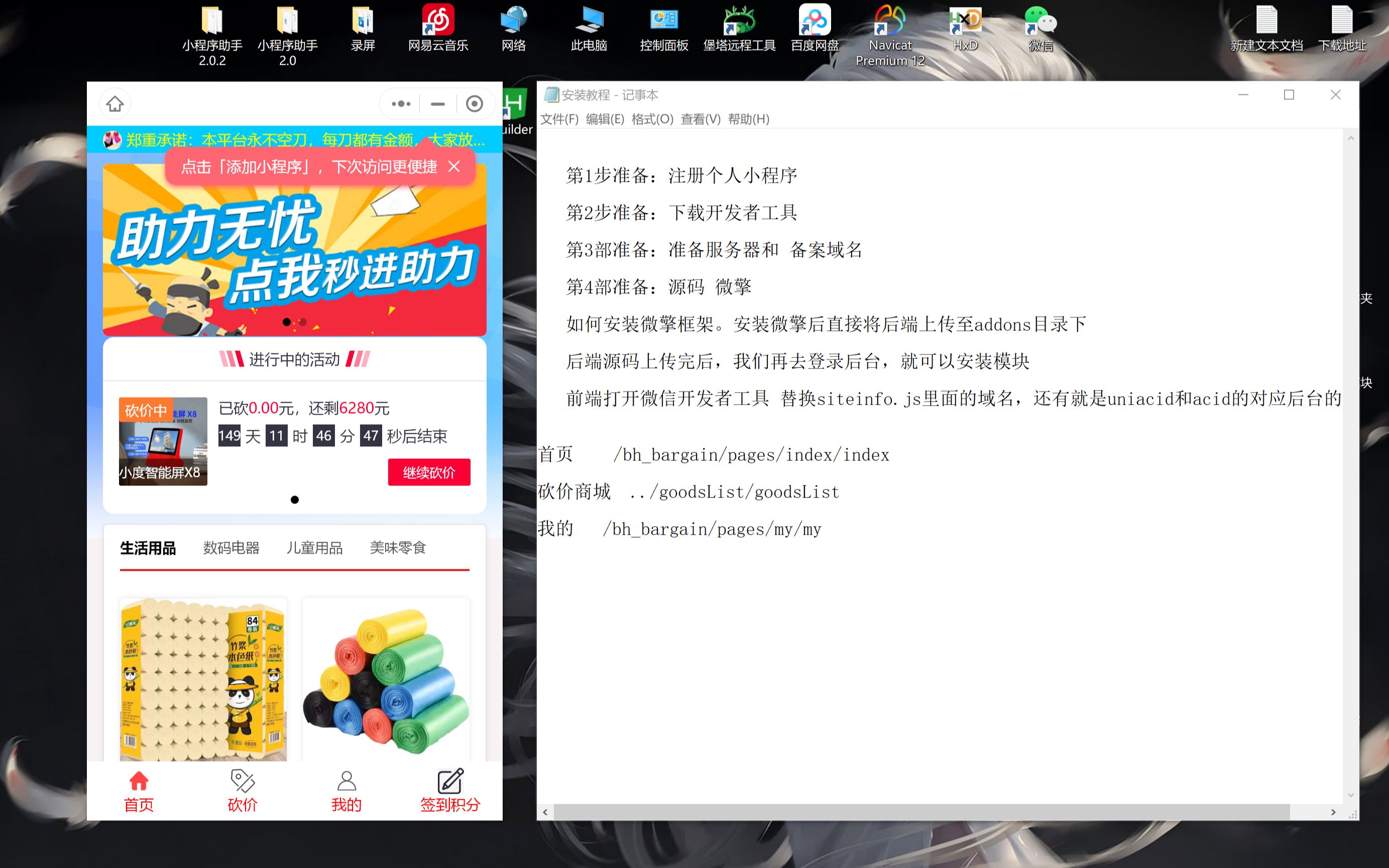1389x868 pixels.
Task: Open the 新建文本文档 file
Action: click(x=1266, y=29)
